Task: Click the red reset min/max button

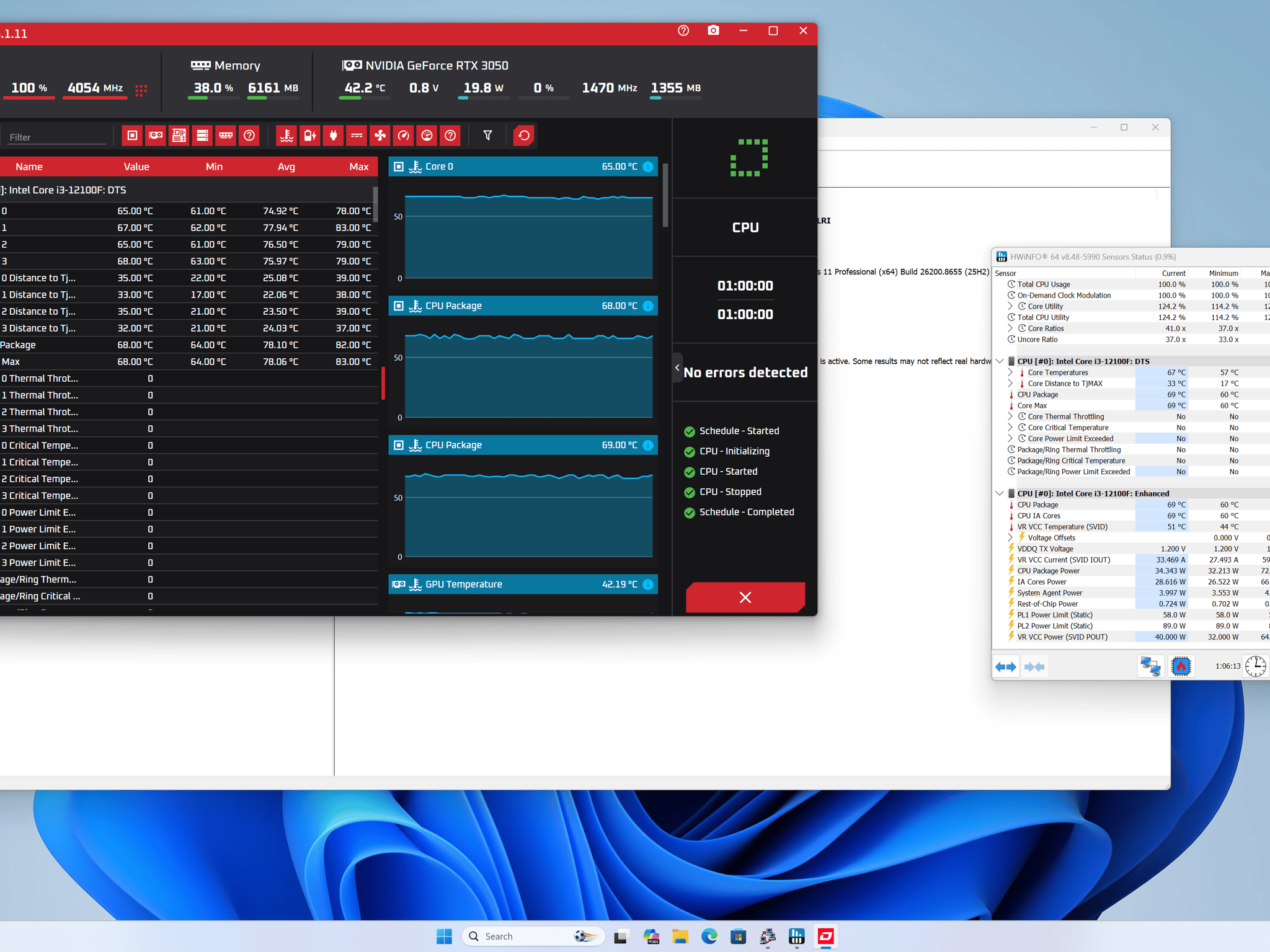Action: click(x=524, y=135)
